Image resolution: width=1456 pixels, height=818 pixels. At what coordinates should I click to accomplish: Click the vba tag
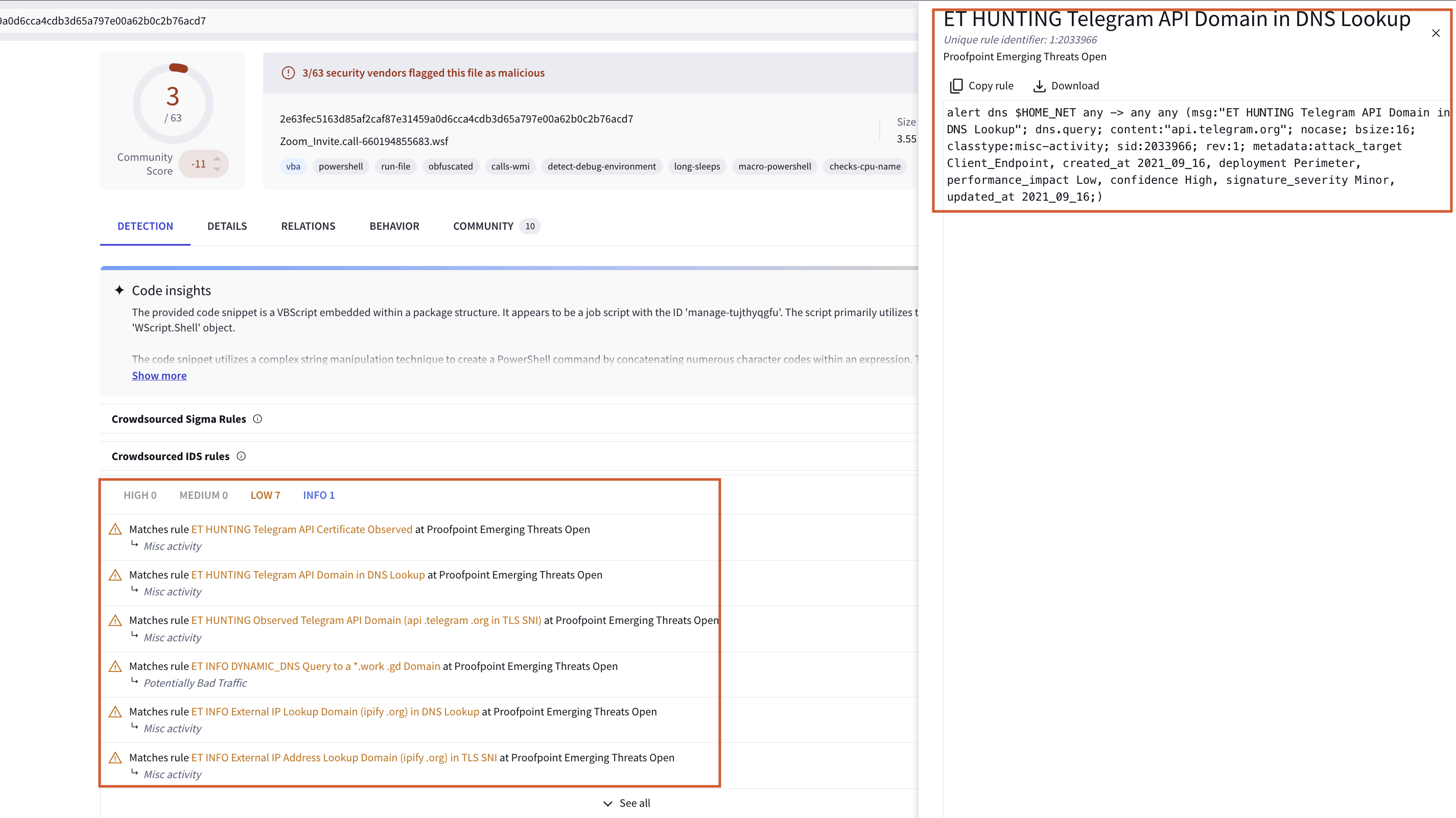293,166
